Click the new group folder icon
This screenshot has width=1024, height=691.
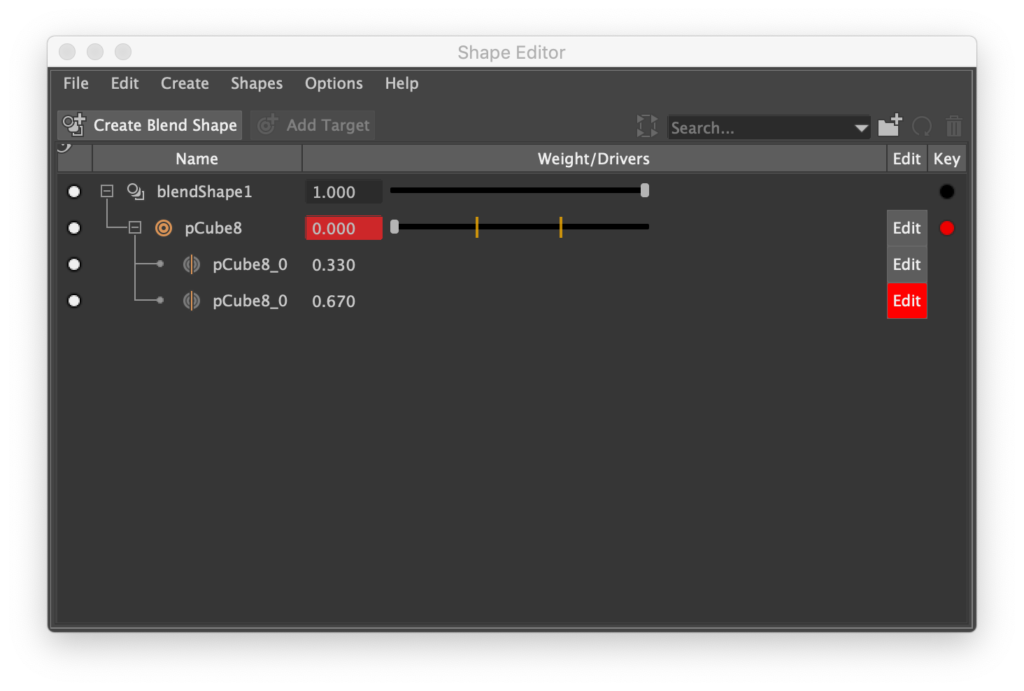coord(890,126)
